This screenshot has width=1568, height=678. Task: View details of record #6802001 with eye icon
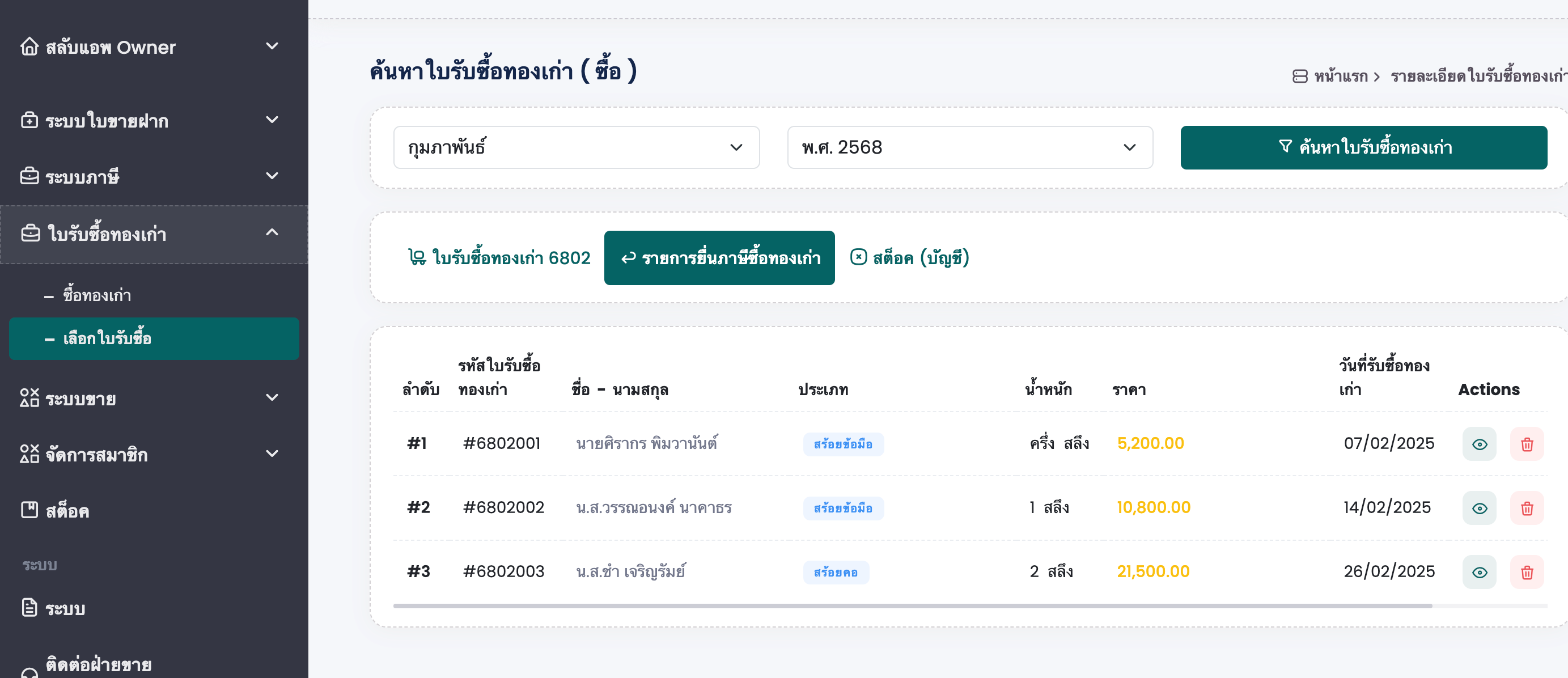(x=1479, y=444)
